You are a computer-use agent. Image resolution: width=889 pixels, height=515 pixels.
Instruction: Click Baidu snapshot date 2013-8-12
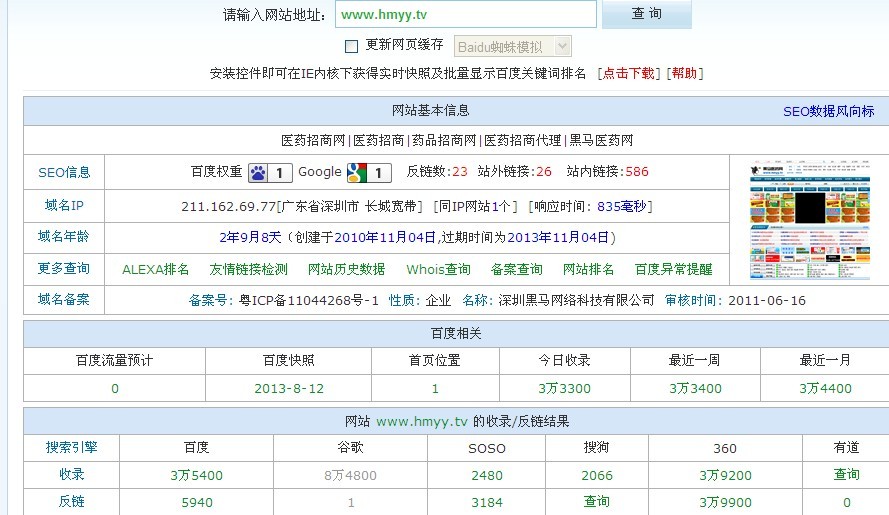pyautogui.click(x=288, y=388)
